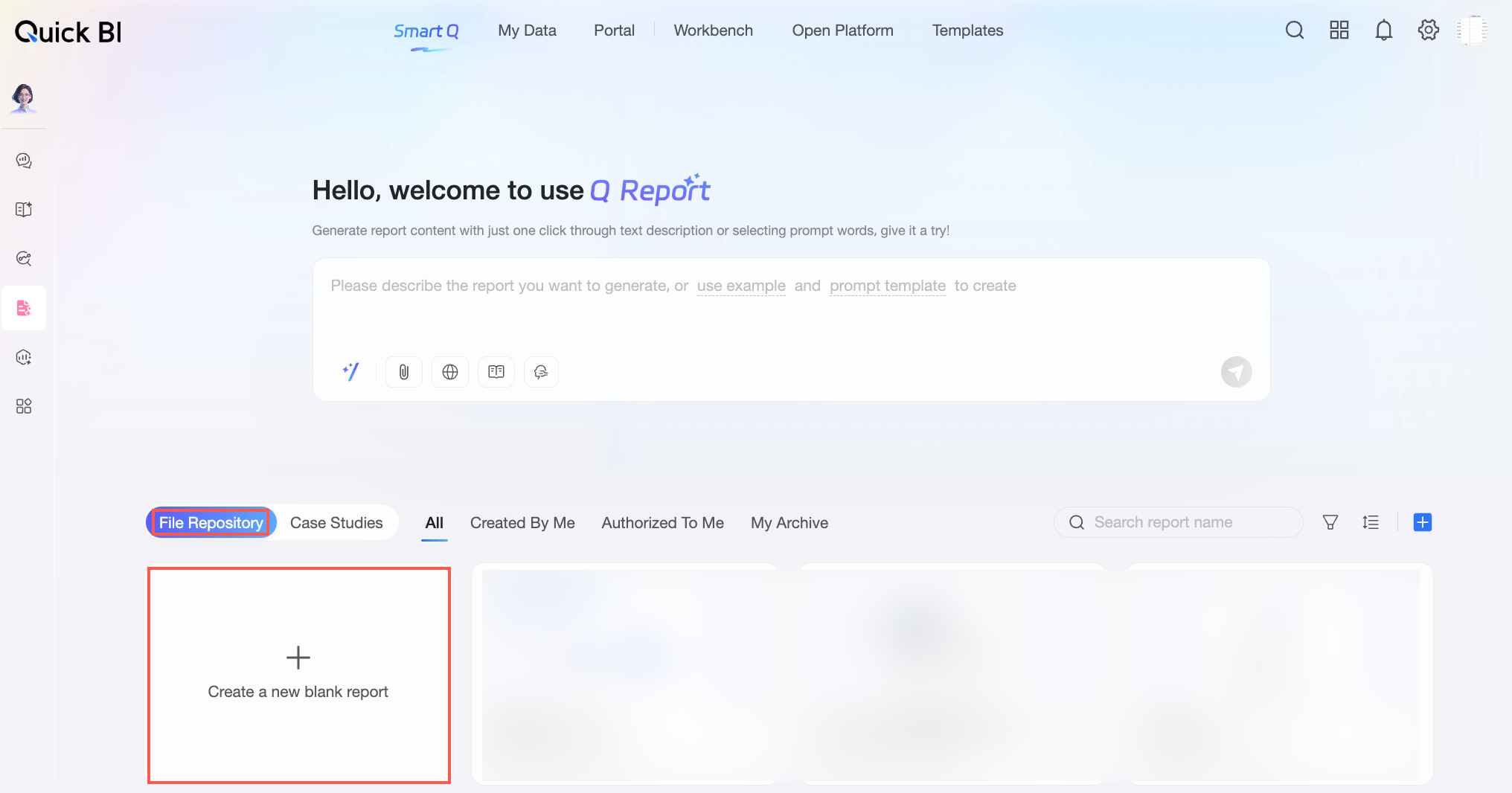Show reports Authorized To Me
Image resolution: width=1512 pixels, height=793 pixels.
coord(663,523)
